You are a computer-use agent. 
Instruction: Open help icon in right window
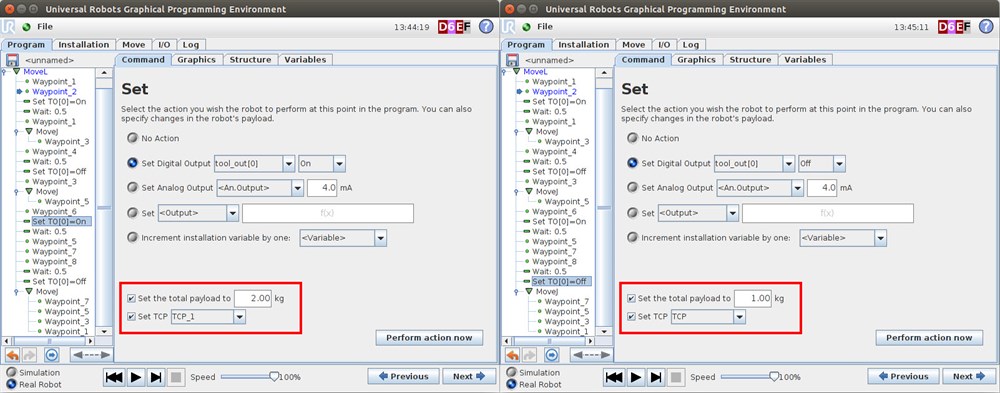click(x=986, y=27)
